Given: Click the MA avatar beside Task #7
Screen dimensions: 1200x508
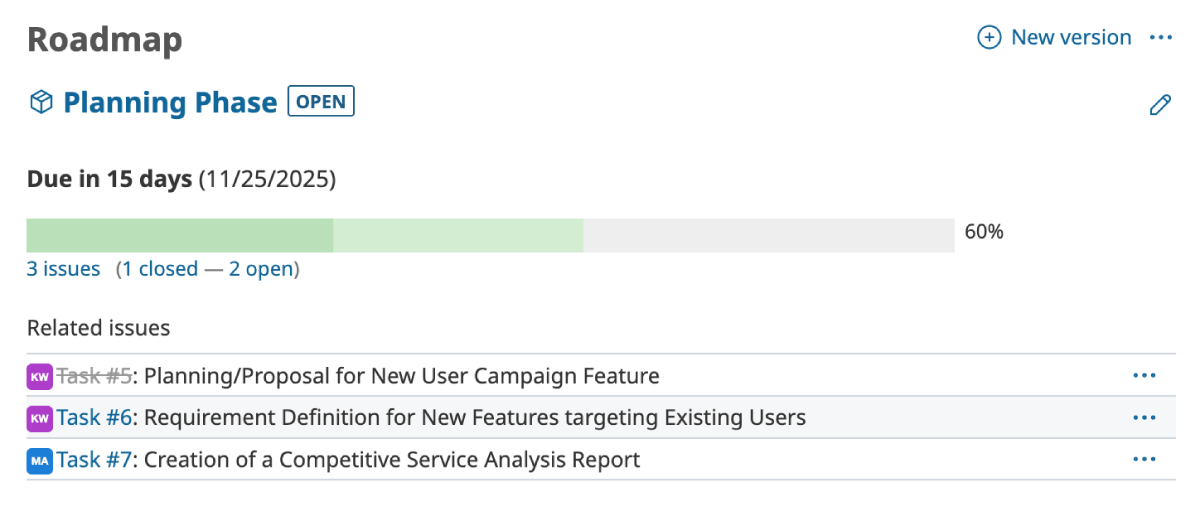Looking at the screenshot, I should pyautogui.click(x=39, y=460).
